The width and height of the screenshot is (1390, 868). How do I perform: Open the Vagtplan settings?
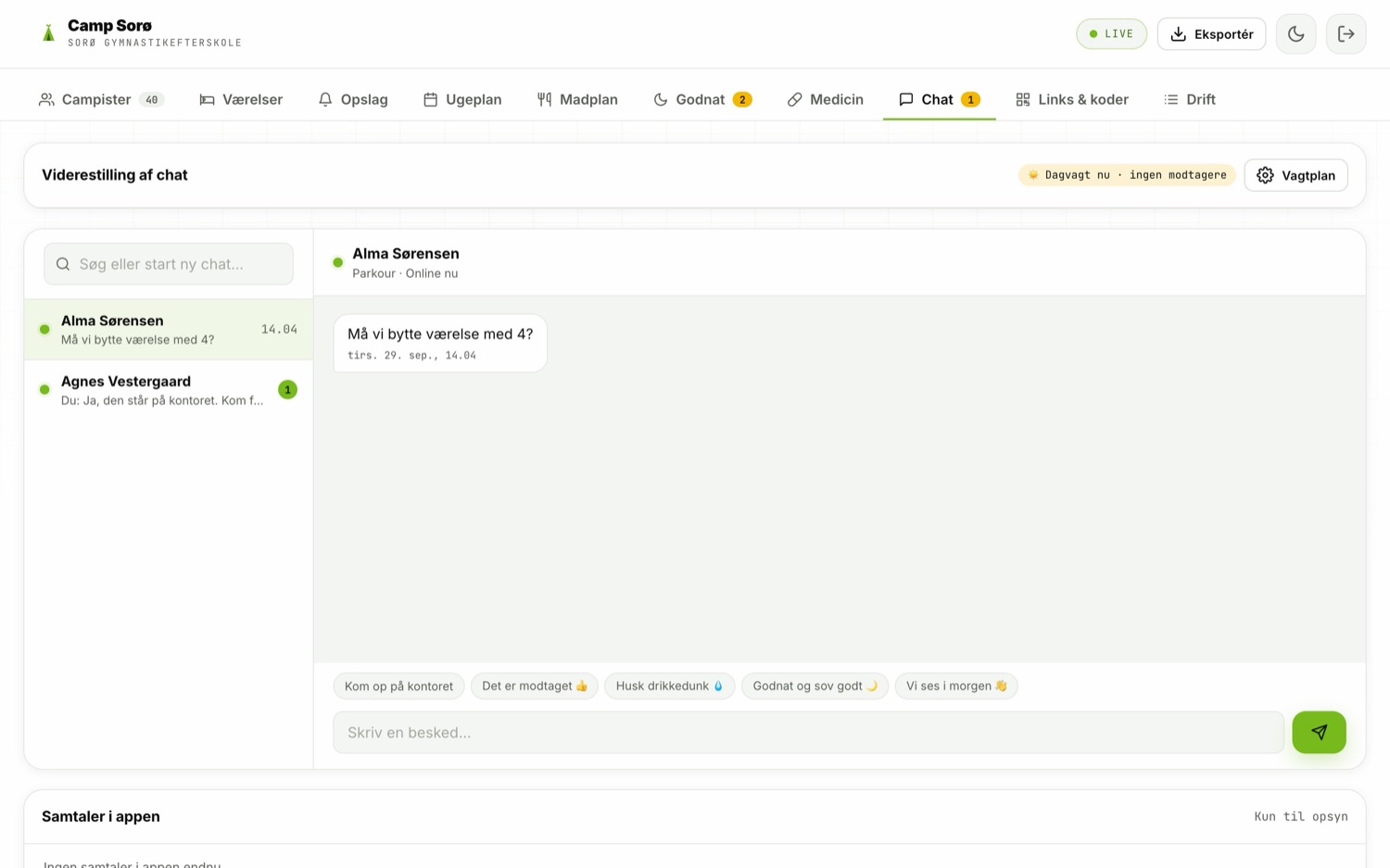pos(1295,175)
